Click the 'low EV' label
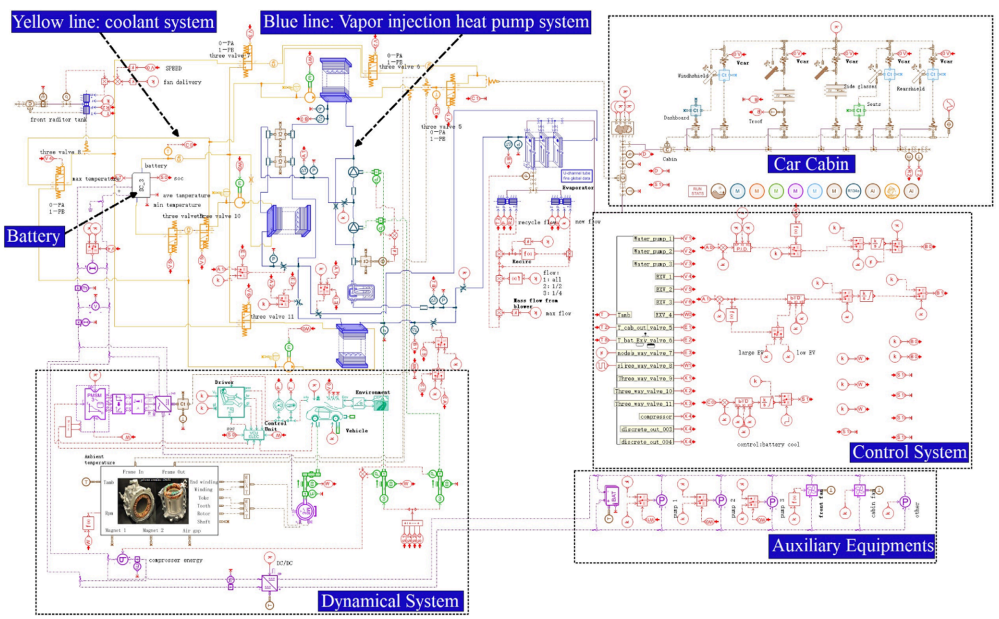 click(x=806, y=352)
